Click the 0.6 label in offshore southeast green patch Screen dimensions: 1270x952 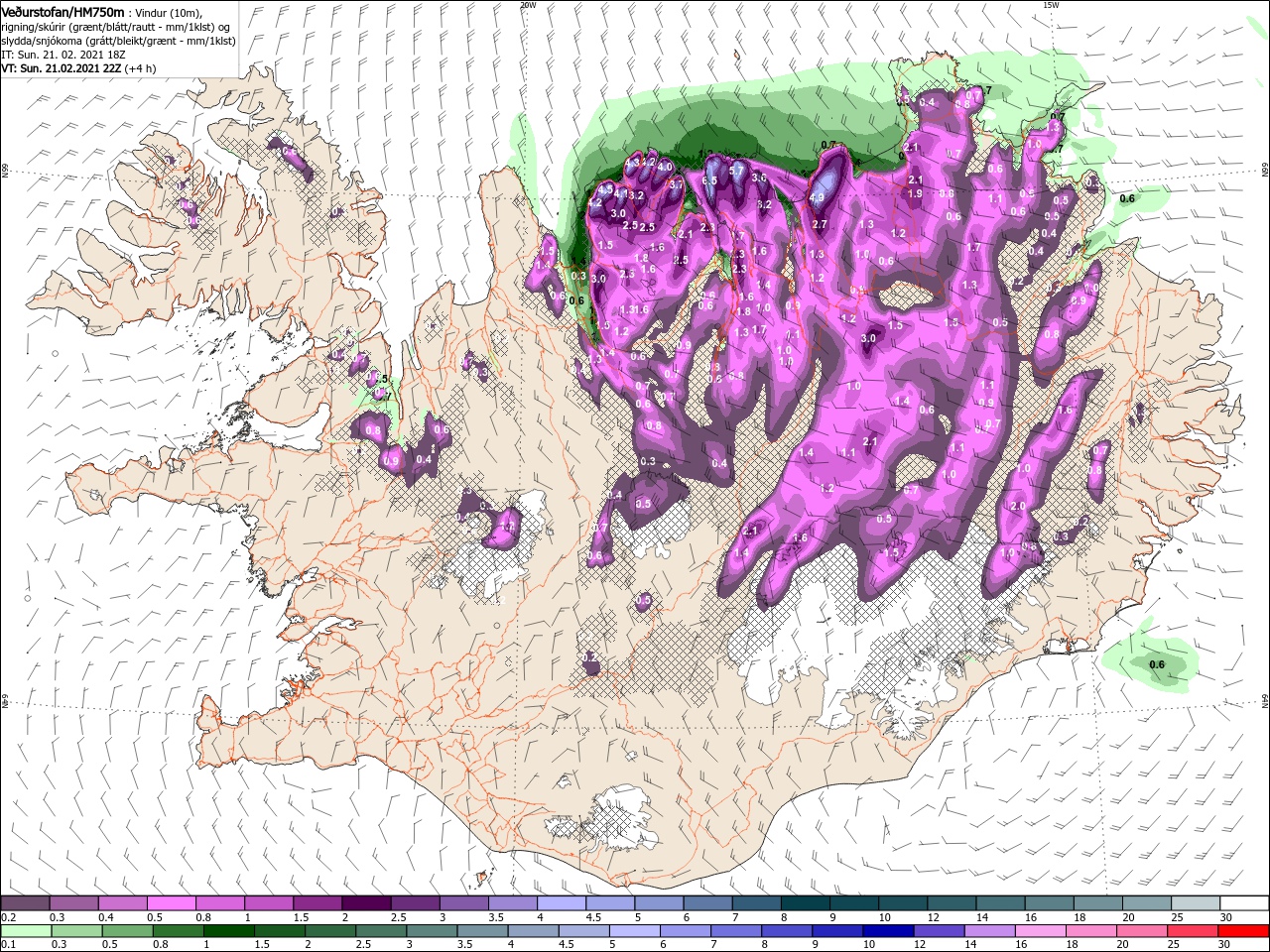pyautogui.click(x=1156, y=664)
